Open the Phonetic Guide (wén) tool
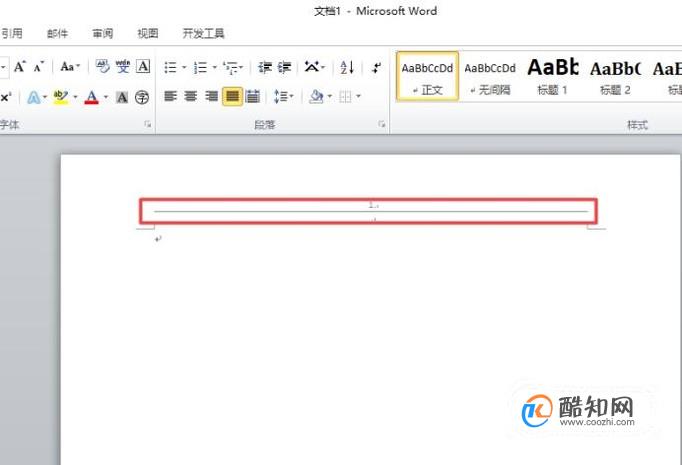 pyautogui.click(x=123, y=67)
